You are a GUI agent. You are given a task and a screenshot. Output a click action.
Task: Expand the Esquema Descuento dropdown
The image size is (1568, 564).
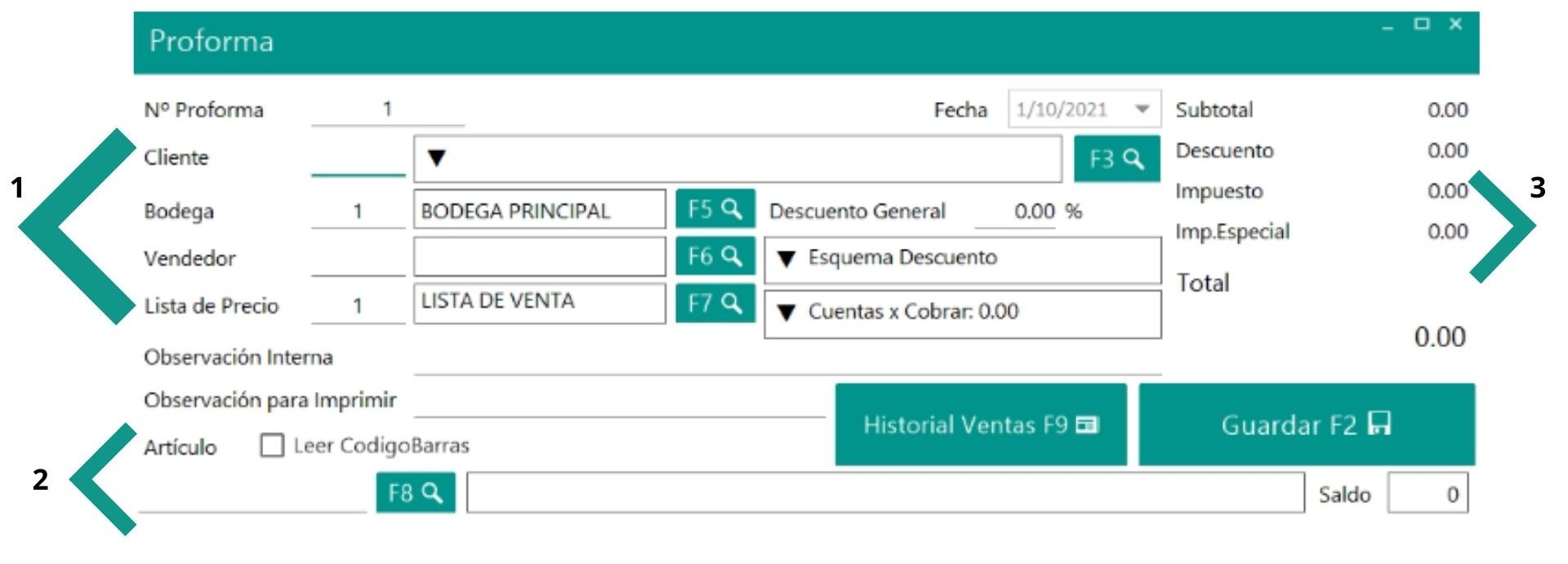(786, 259)
